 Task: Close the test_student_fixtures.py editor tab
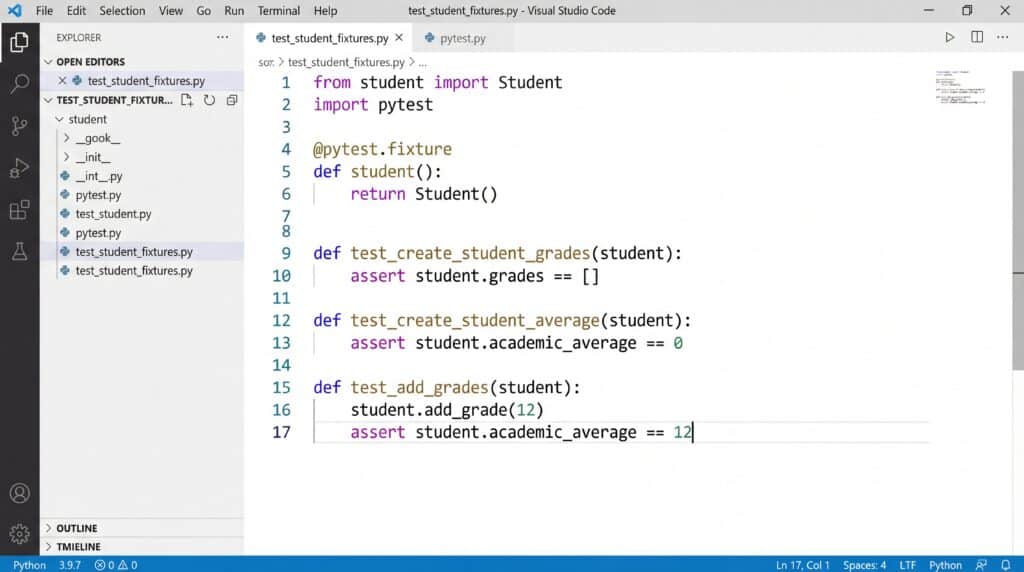[x=399, y=38]
